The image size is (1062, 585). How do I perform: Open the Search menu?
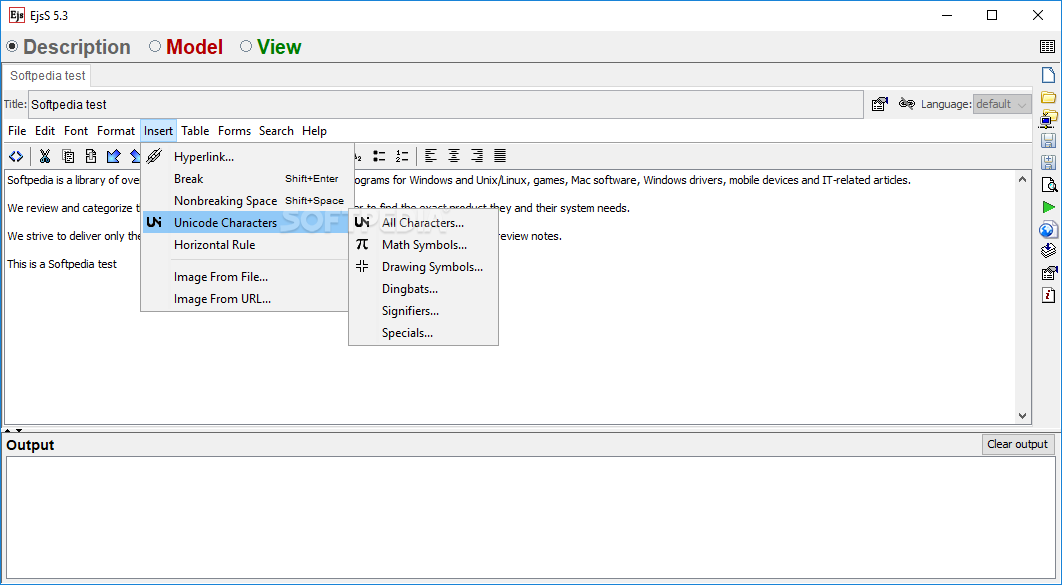[x=276, y=131]
